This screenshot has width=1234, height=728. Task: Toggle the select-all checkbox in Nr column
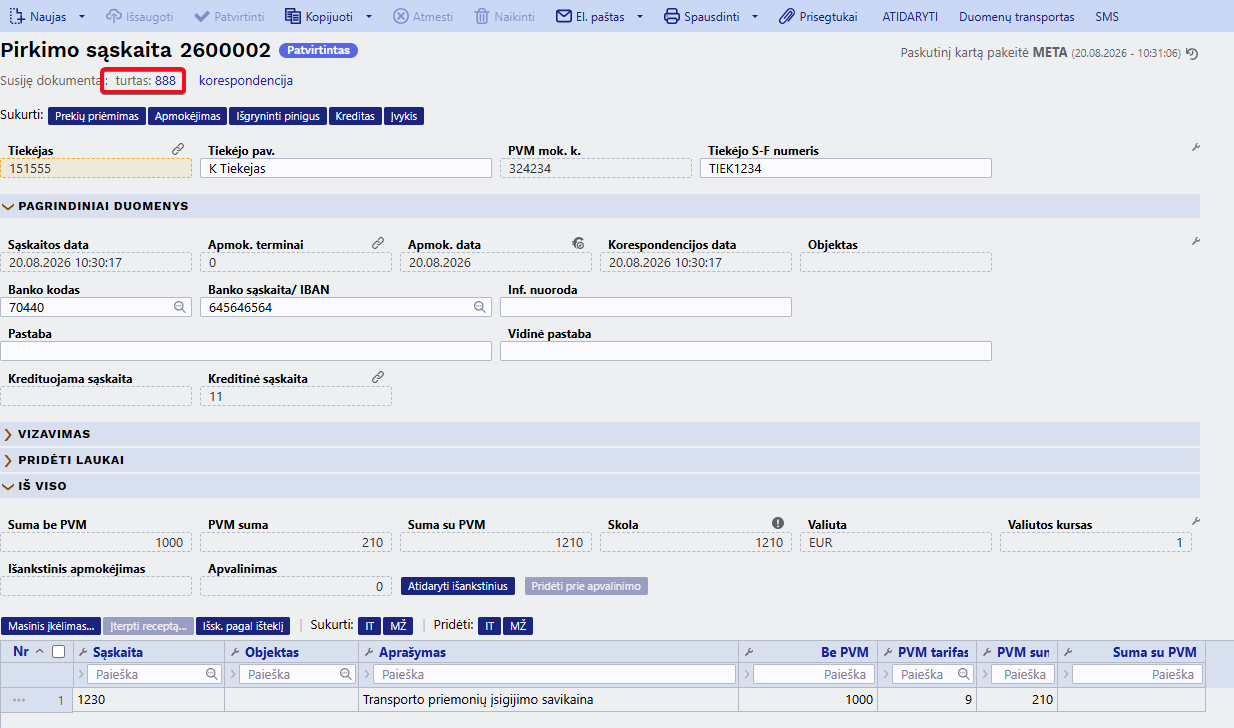(59, 652)
